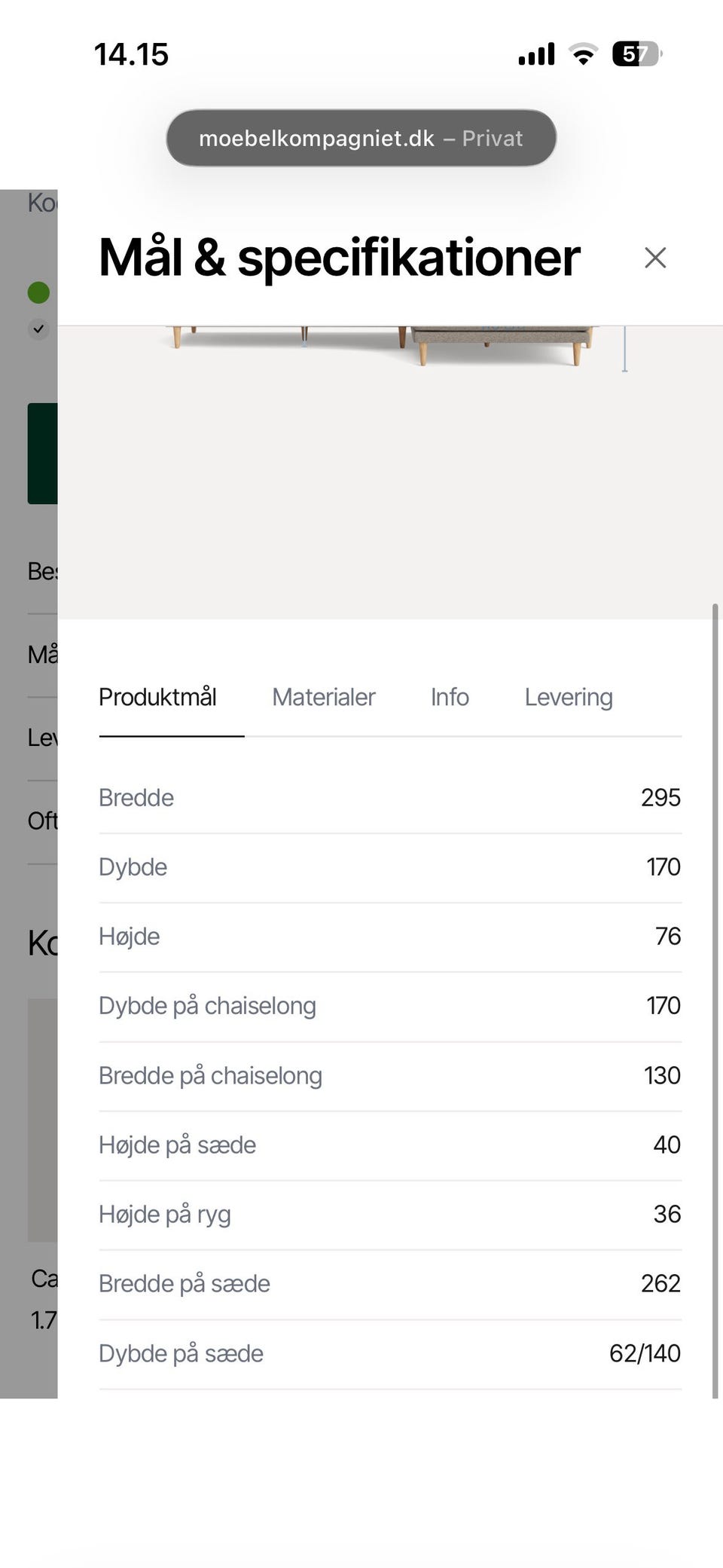Select the Bredde 295 row
Screen dimensions: 723x1568
point(390,798)
